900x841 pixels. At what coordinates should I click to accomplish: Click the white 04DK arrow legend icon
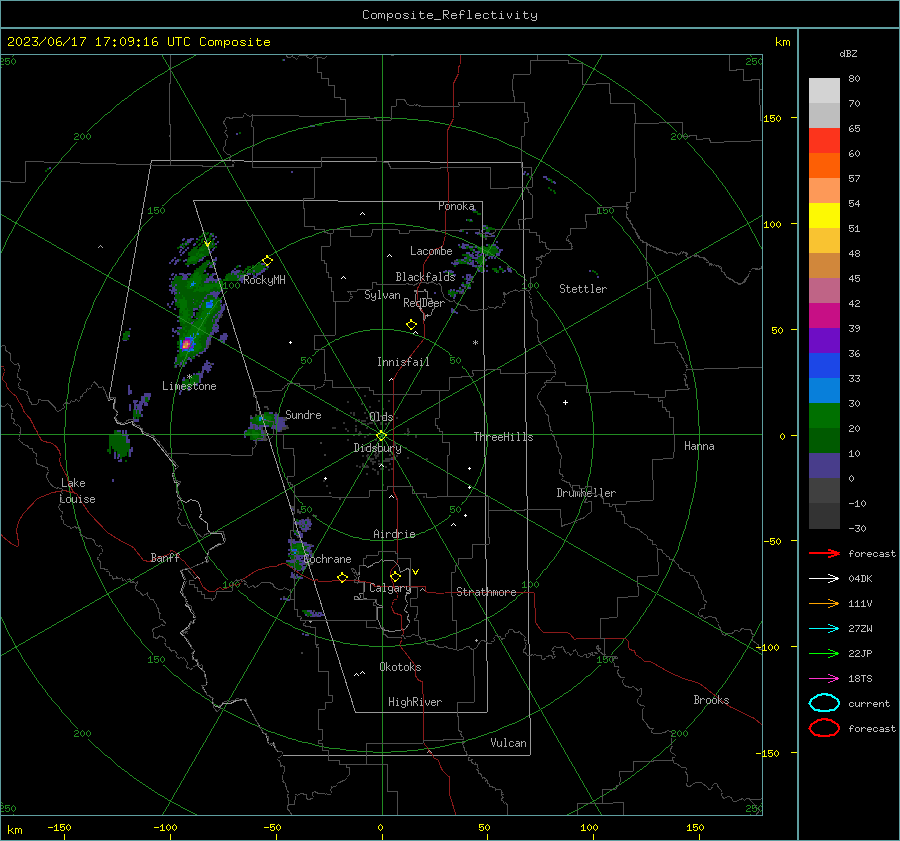(824, 579)
